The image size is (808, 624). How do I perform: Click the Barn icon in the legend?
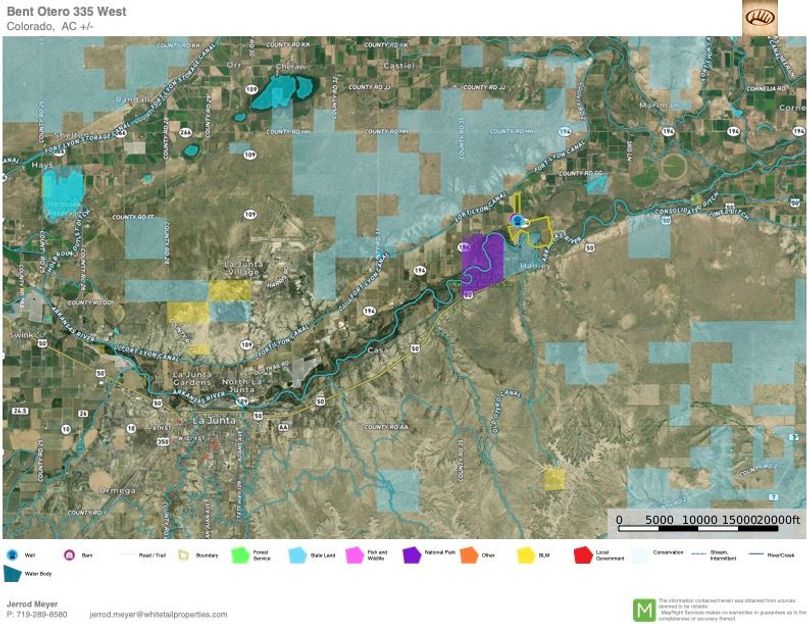70,554
